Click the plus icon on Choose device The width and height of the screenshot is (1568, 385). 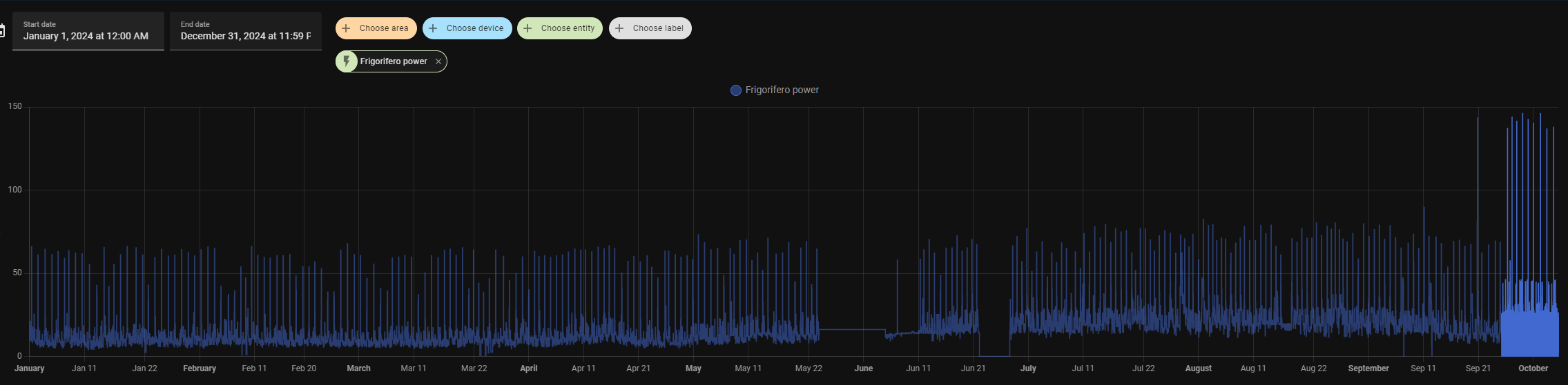point(433,28)
